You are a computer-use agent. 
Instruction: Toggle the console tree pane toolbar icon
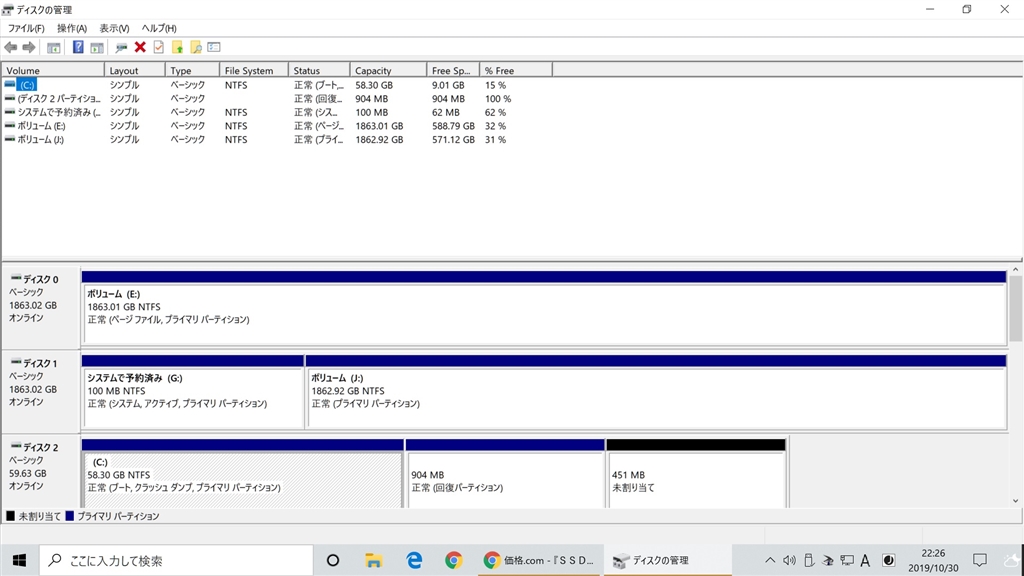click(x=54, y=47)
